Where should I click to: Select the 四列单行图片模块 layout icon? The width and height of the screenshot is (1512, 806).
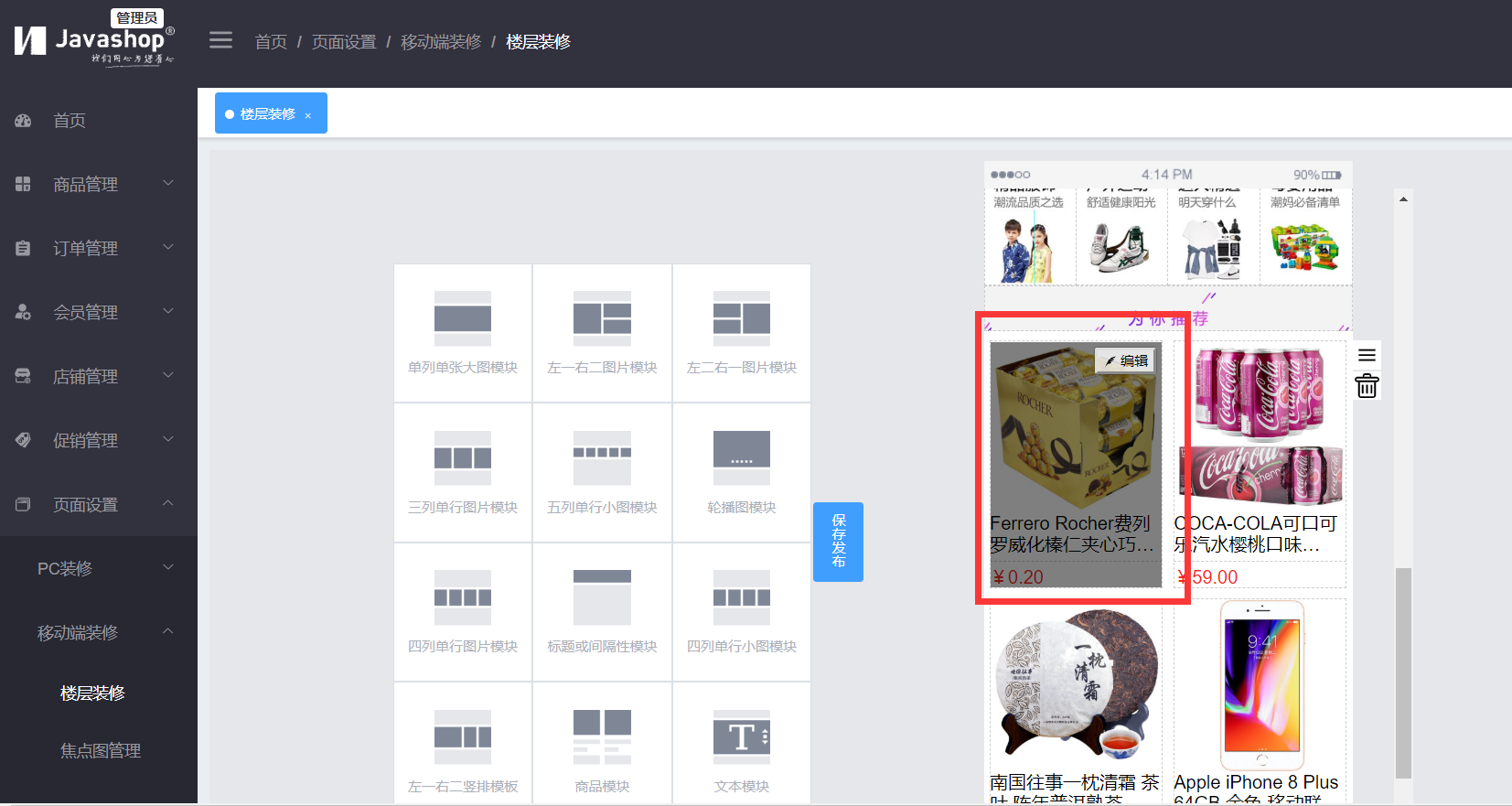click(x=463, y=597)
